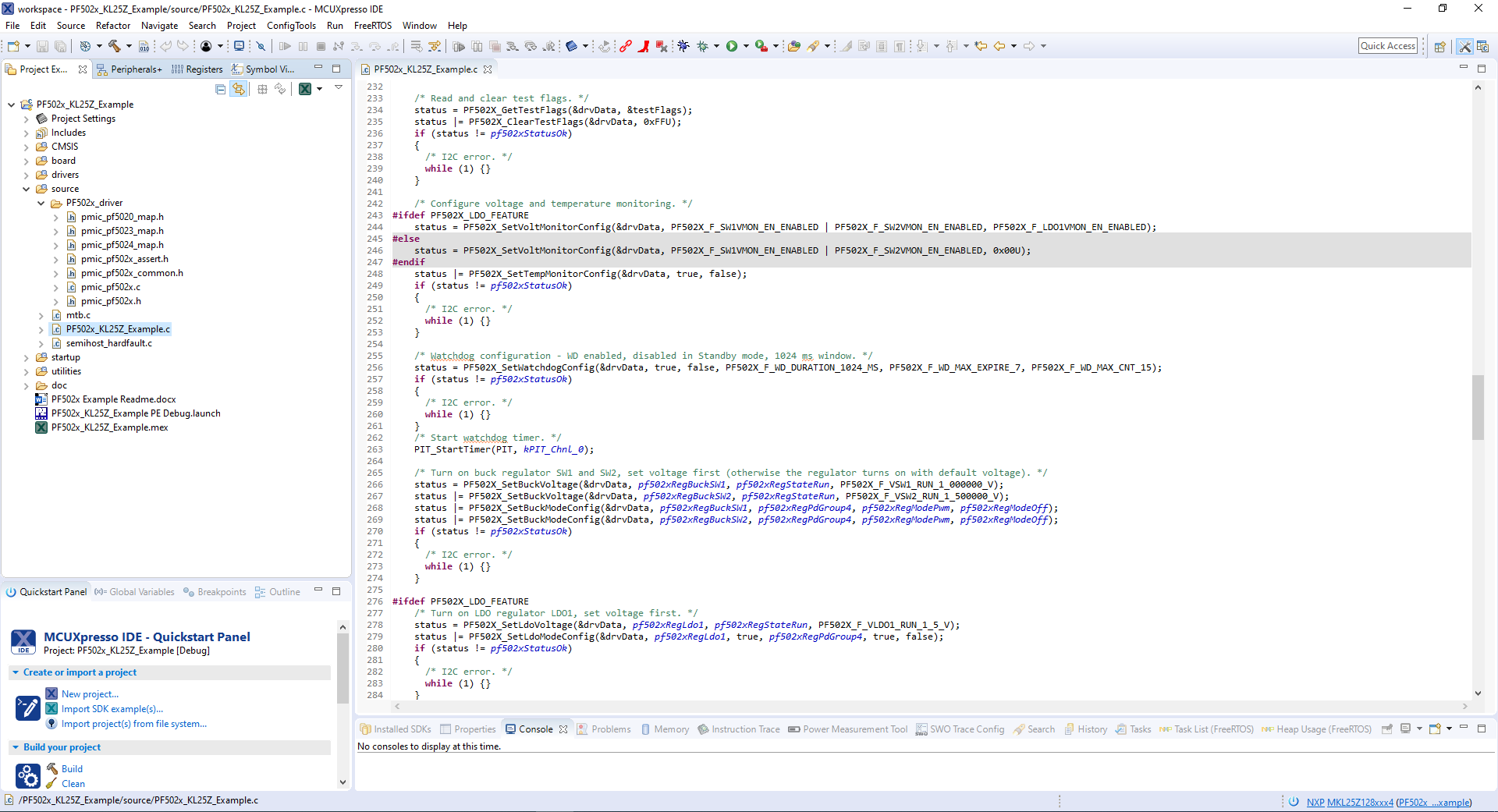Toggle the Pin Console button

click(1386, 729)
